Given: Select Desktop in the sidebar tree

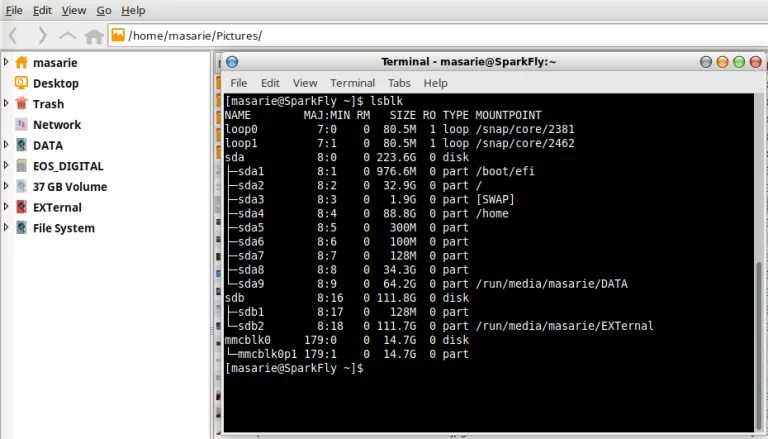Looking at the screenshot, I should coord(55,83).
